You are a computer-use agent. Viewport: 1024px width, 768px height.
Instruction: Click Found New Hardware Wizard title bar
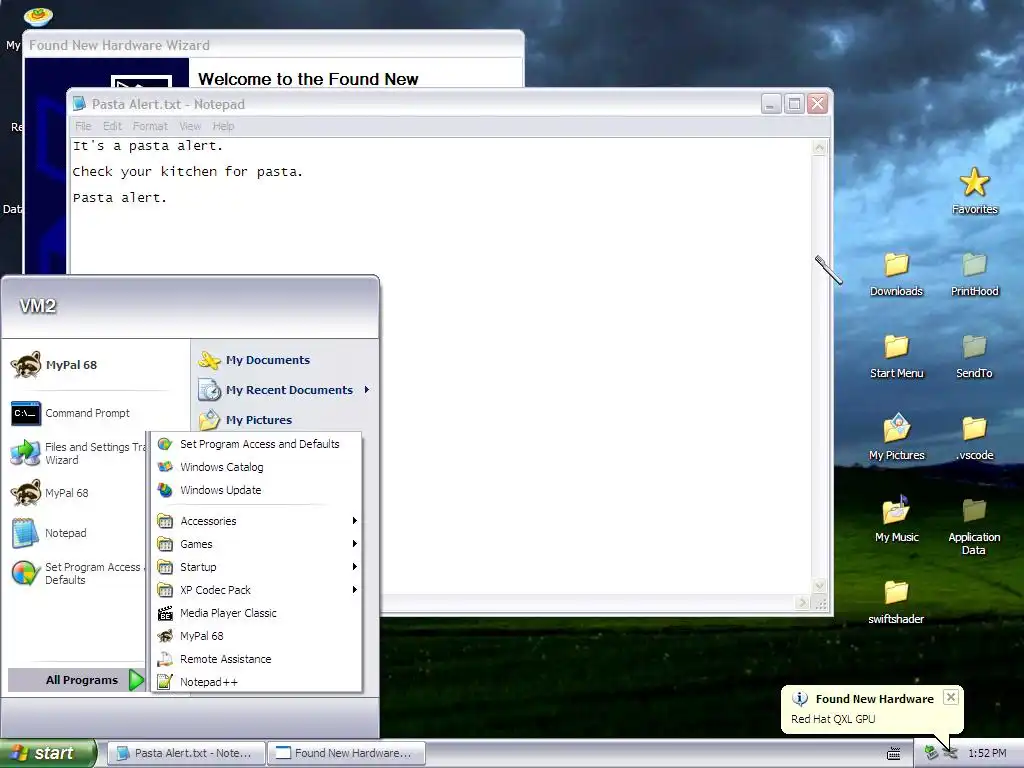tap(273, 45)
